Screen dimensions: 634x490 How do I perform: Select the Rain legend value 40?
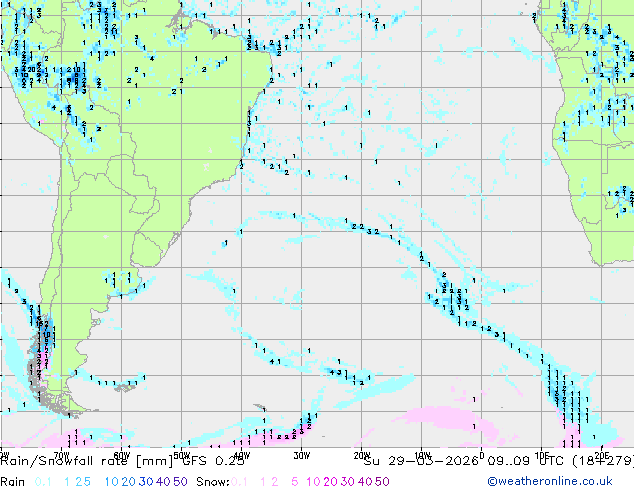[163, 482]
